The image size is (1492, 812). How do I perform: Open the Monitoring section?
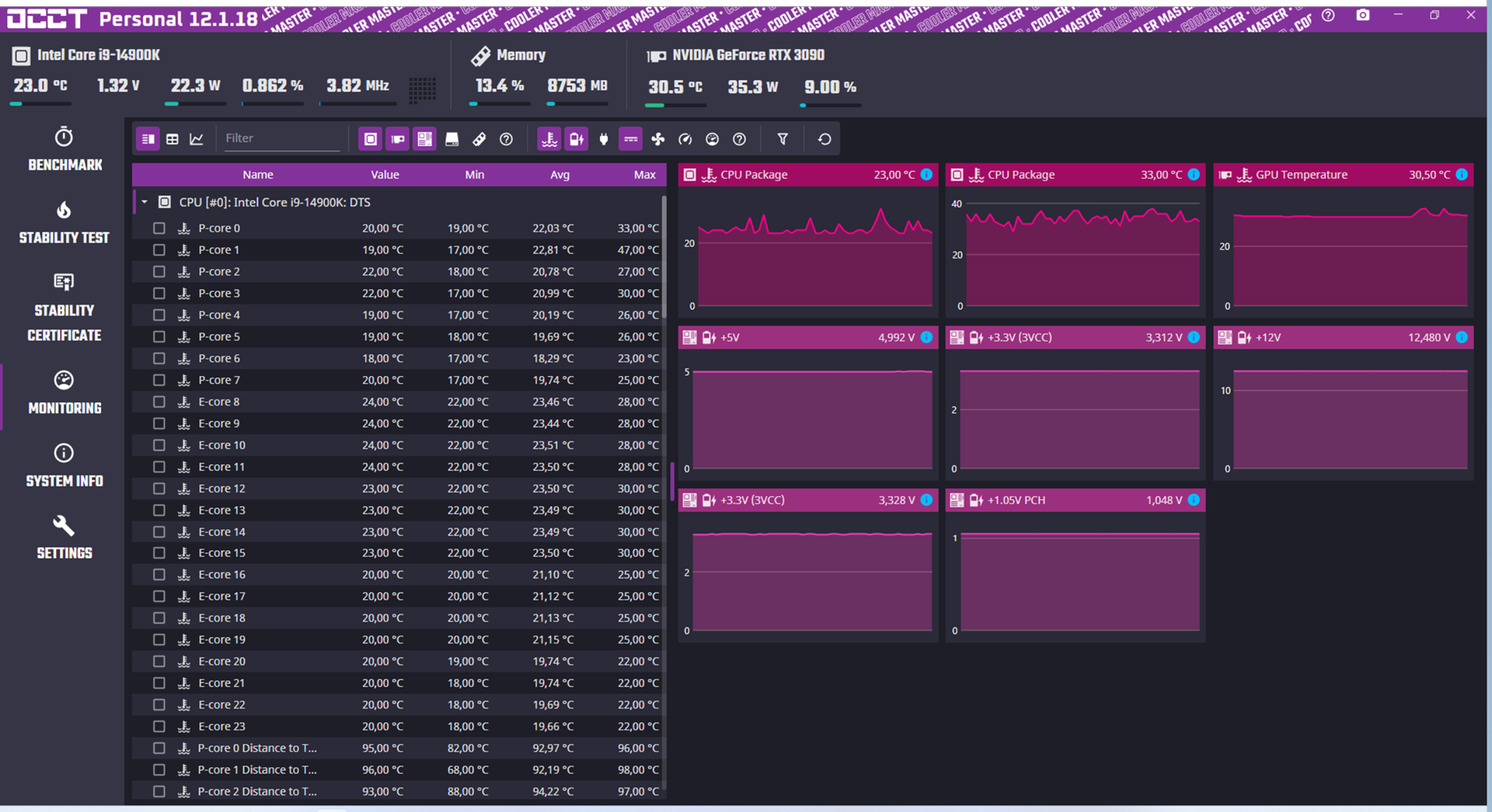click(x=64, y=393)
